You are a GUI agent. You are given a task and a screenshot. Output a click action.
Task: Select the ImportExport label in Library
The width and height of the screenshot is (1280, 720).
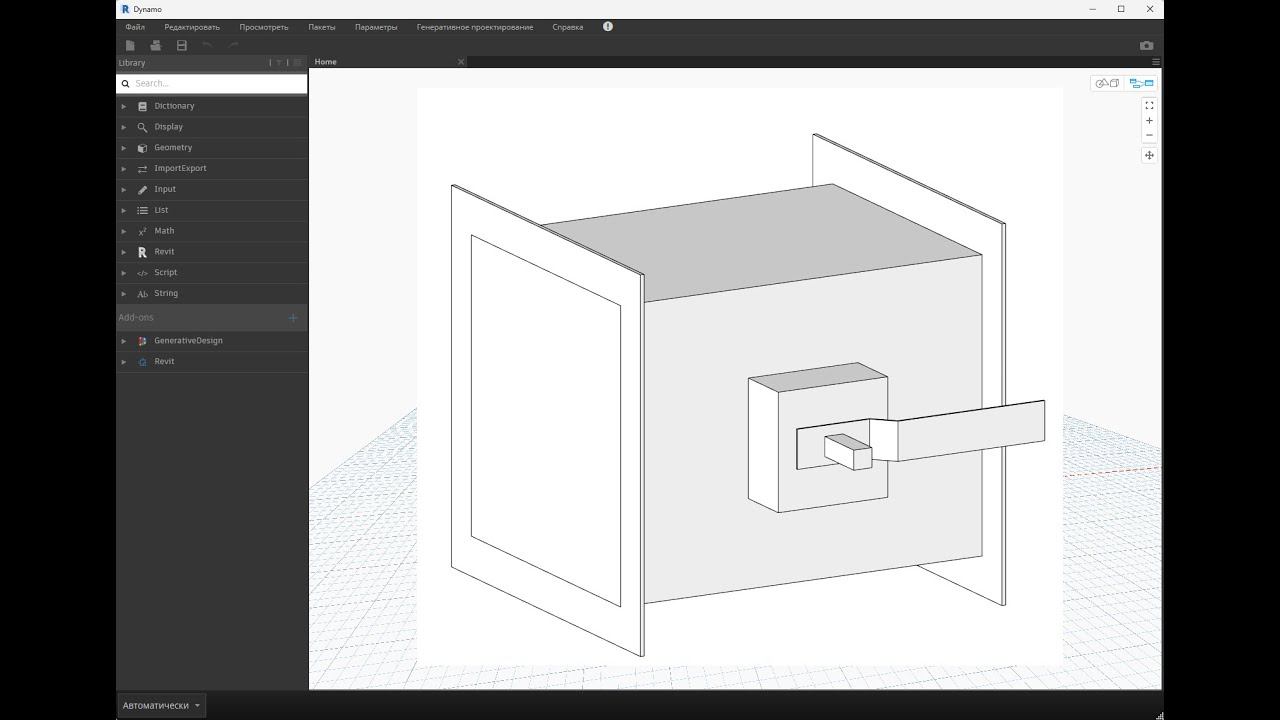(180, 169)
